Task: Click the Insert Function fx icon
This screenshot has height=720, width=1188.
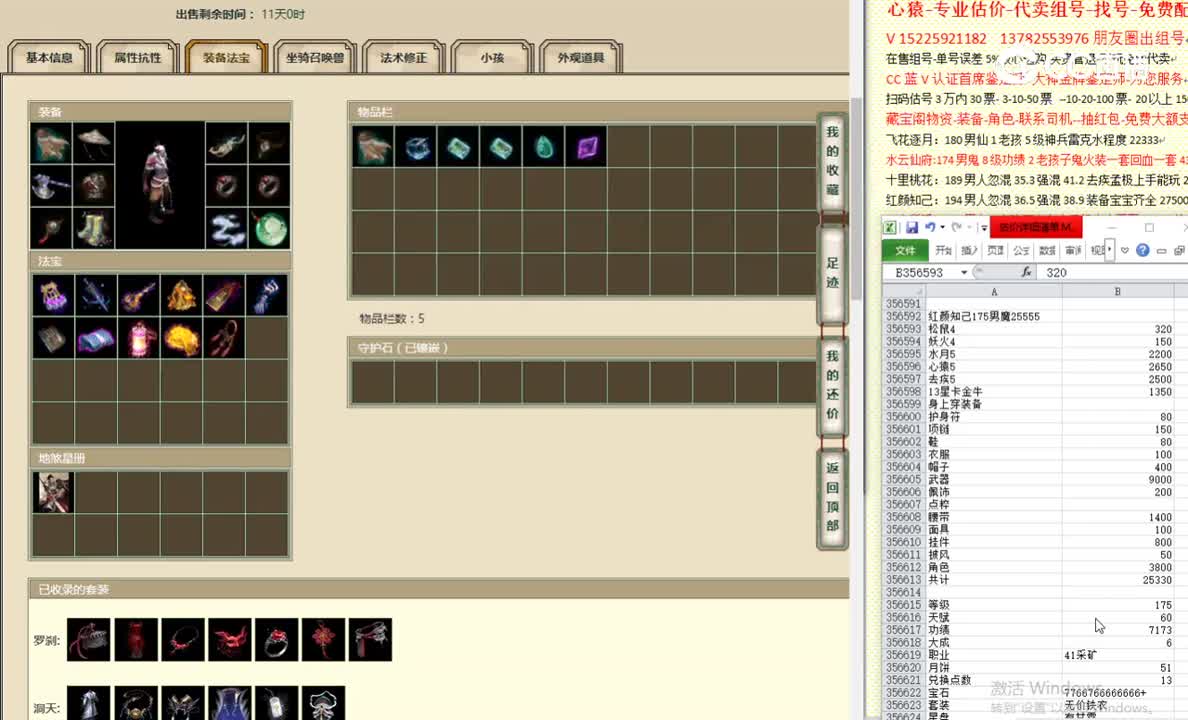Action: click(1026, 272)
